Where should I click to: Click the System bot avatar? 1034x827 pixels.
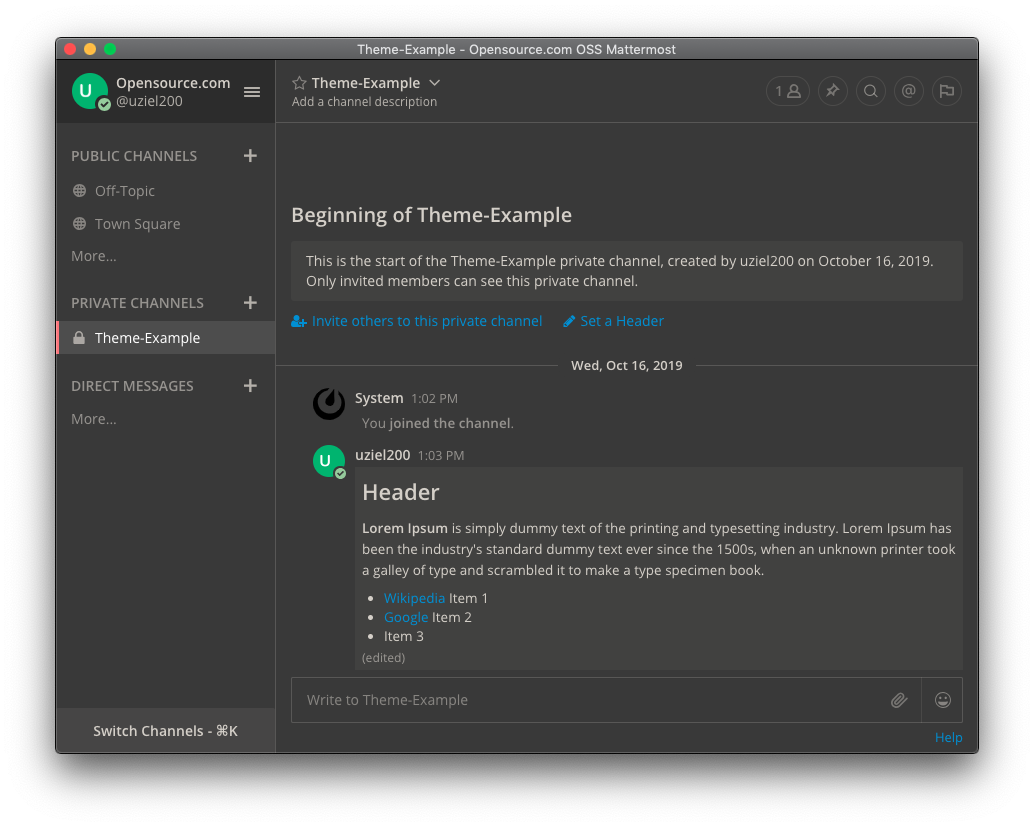[328, 404]
